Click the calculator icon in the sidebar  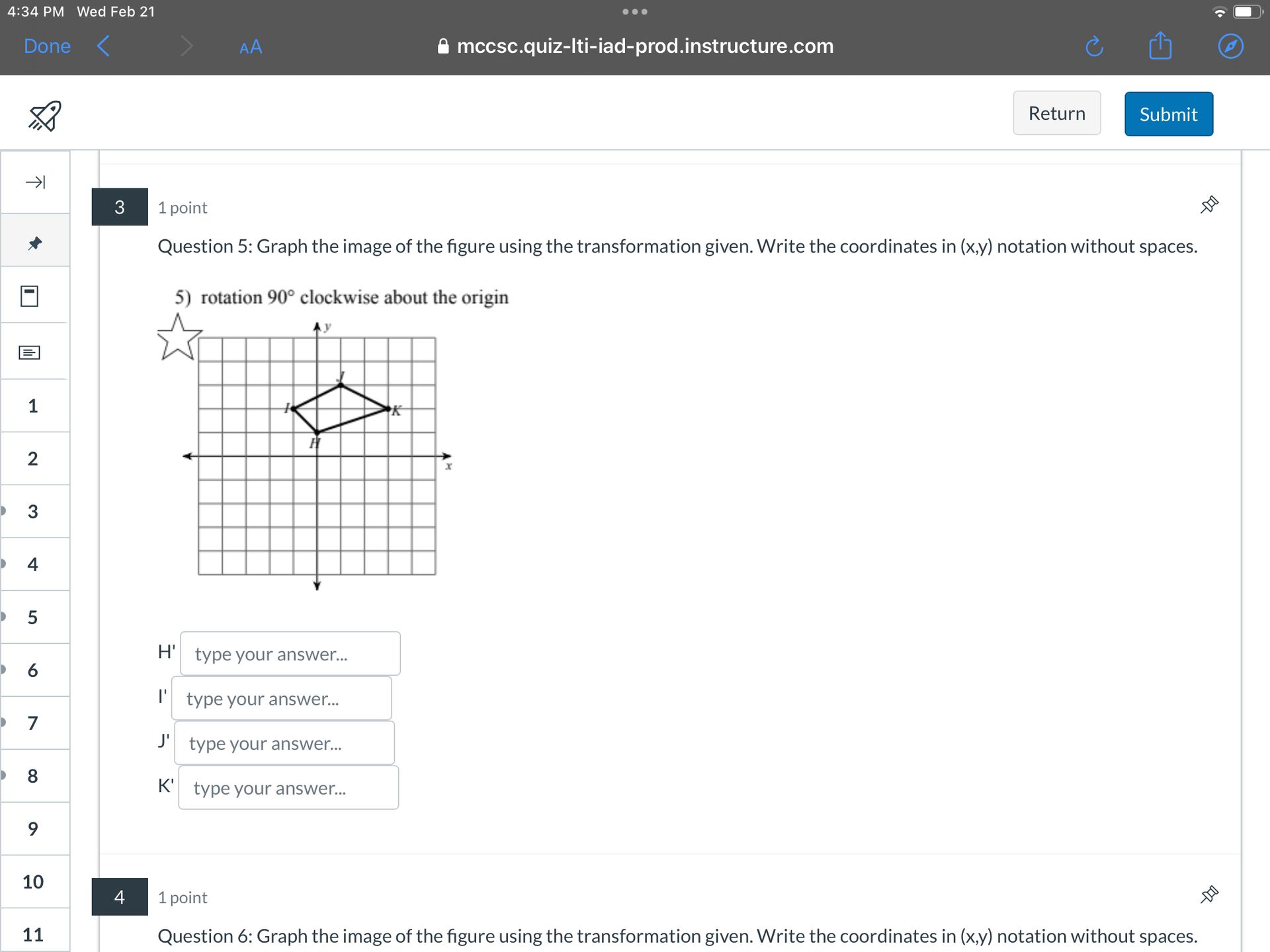(x=30, y=296)
